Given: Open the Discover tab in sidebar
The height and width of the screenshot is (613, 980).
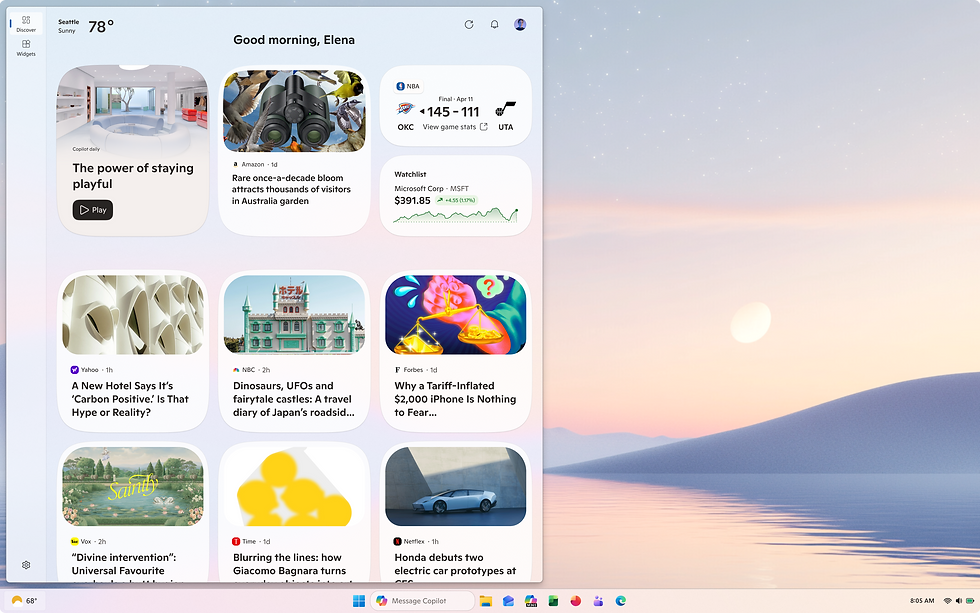Looking at the screenshot, I should (26, 23).
